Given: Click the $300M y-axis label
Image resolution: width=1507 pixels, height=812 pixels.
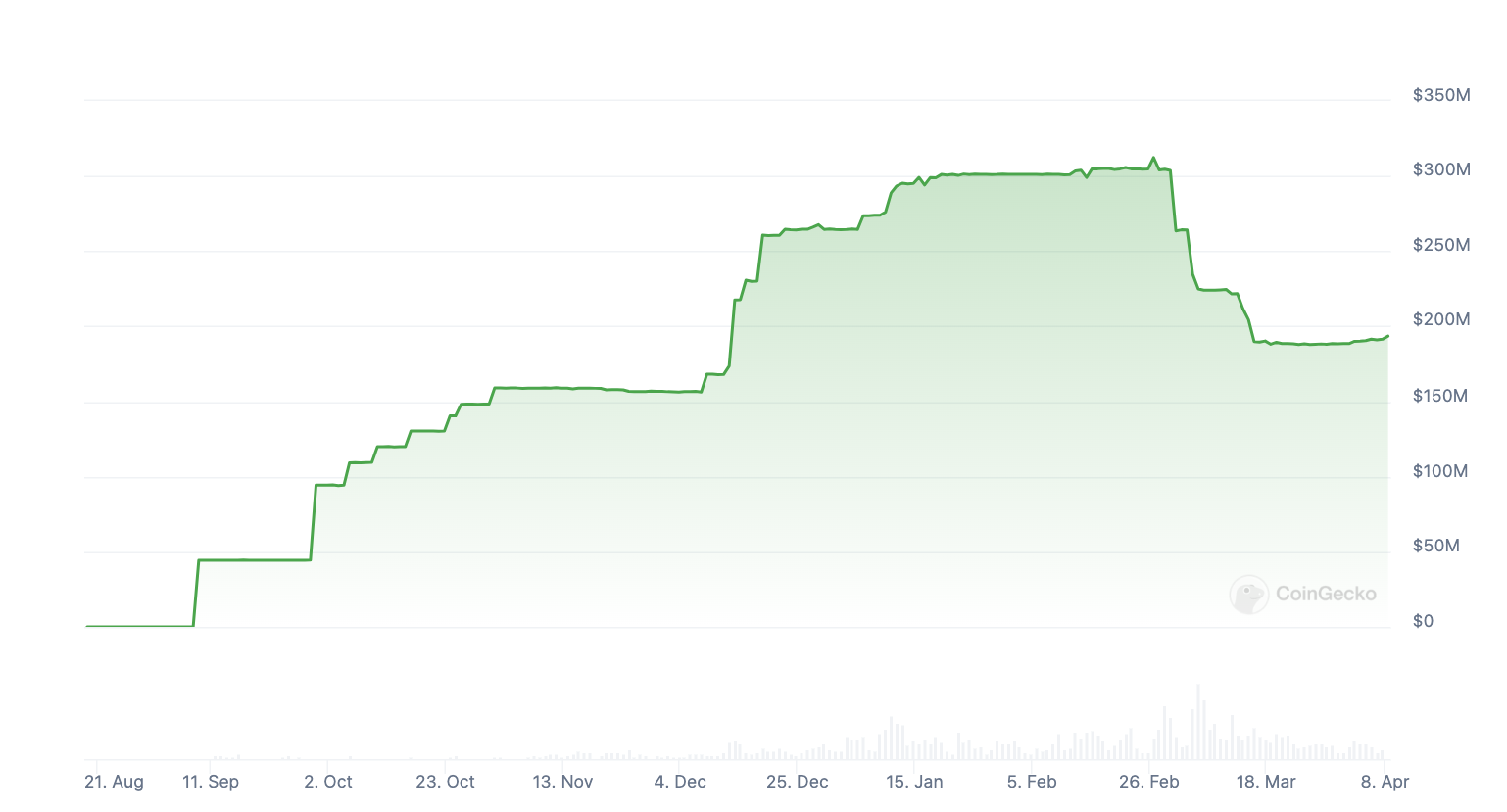Looking at the screenshot, I should (x=1440, y=169).
